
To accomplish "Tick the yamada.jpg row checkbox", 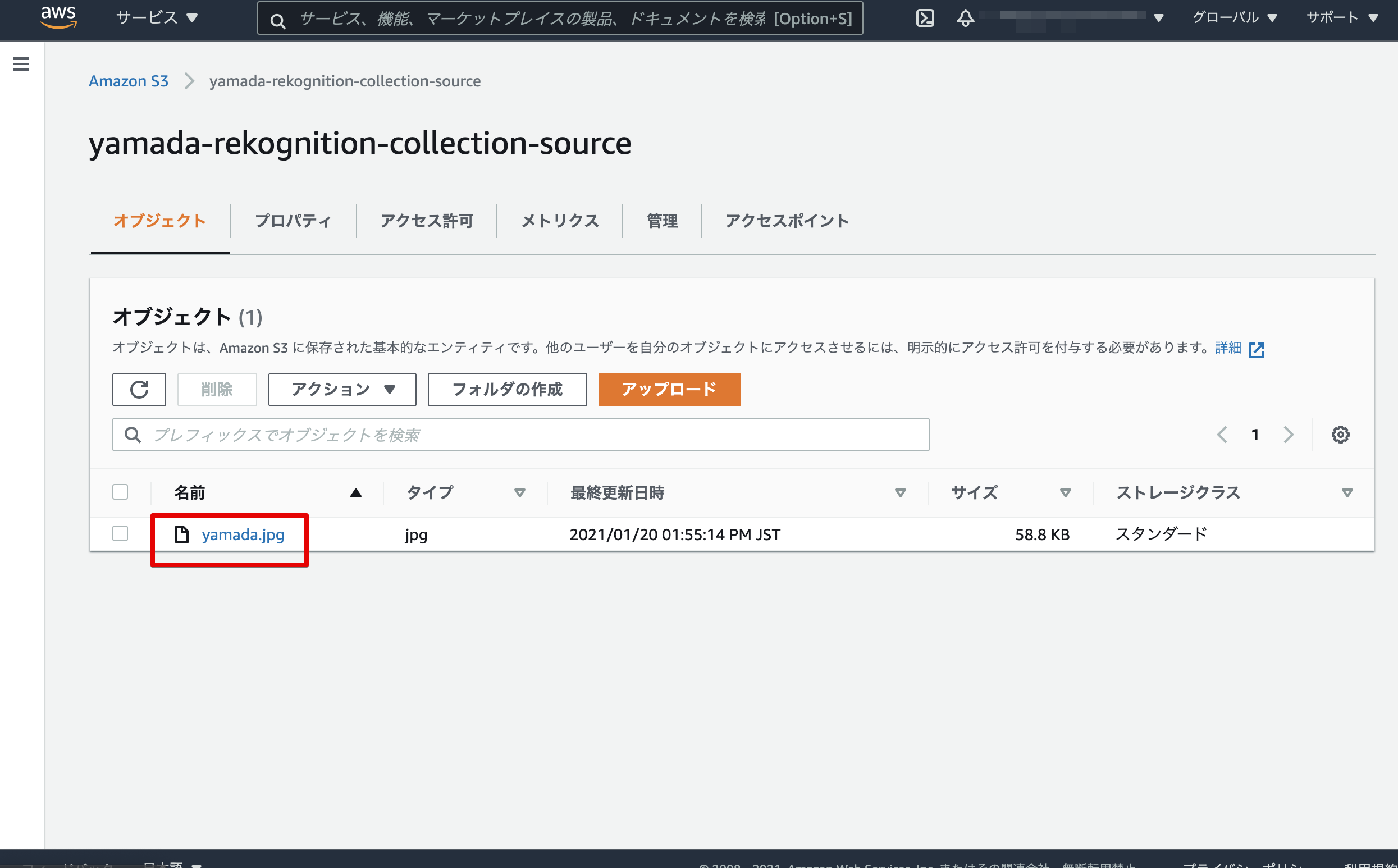I will [120, 533].
